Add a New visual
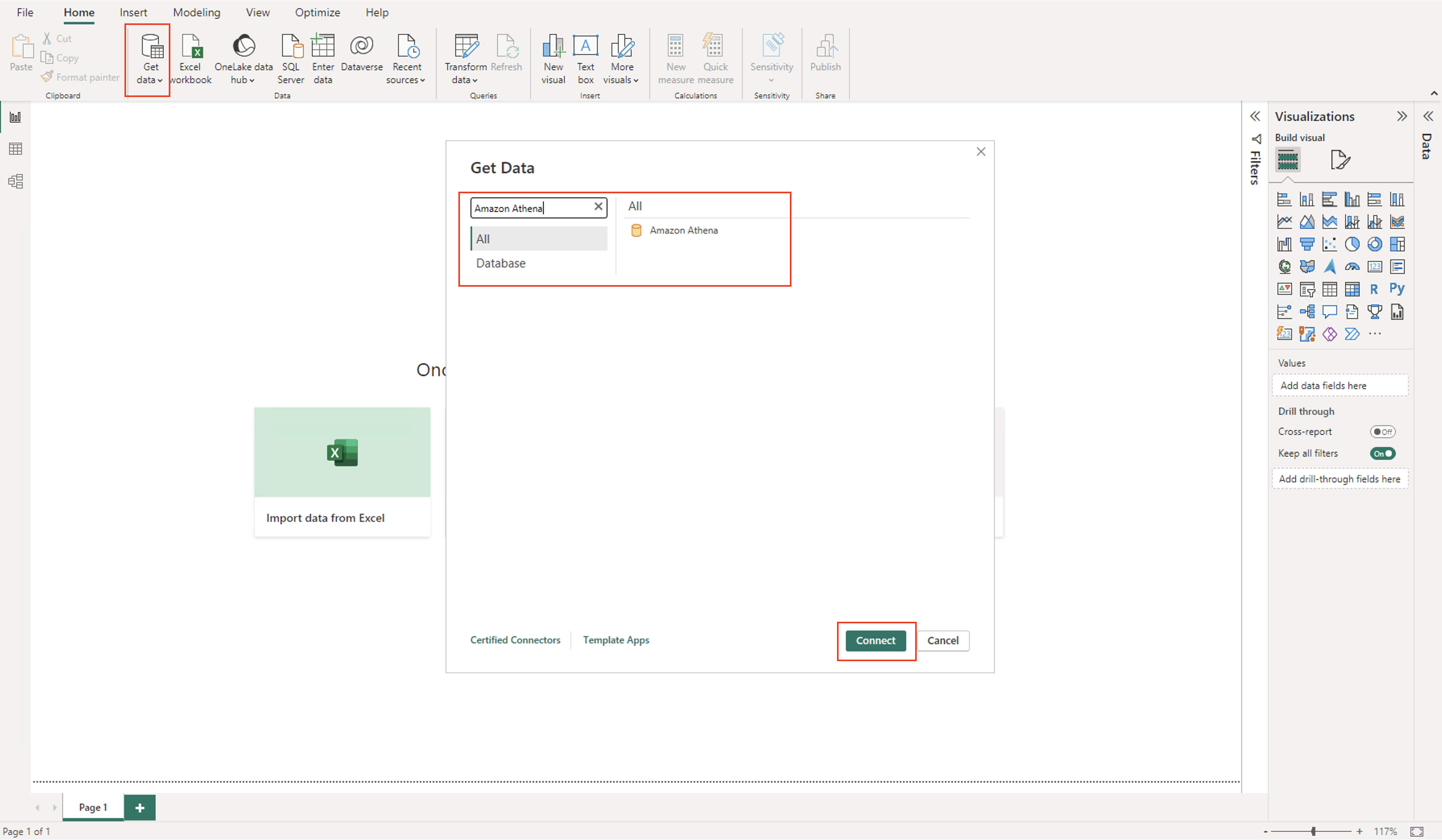Image resolution: width=1442 pixels, height=840 pixels. point(553,59)
